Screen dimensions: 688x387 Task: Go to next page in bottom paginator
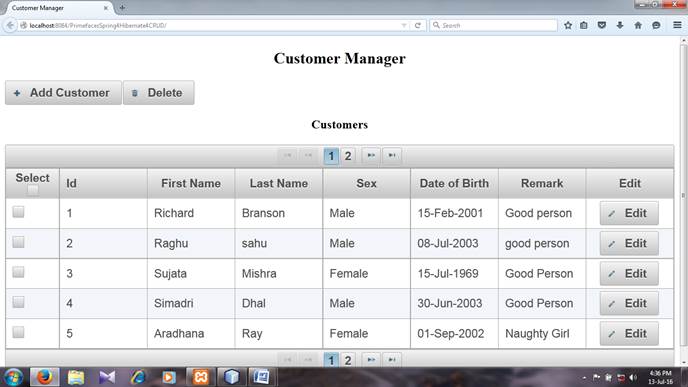click(x=371, y=360)
